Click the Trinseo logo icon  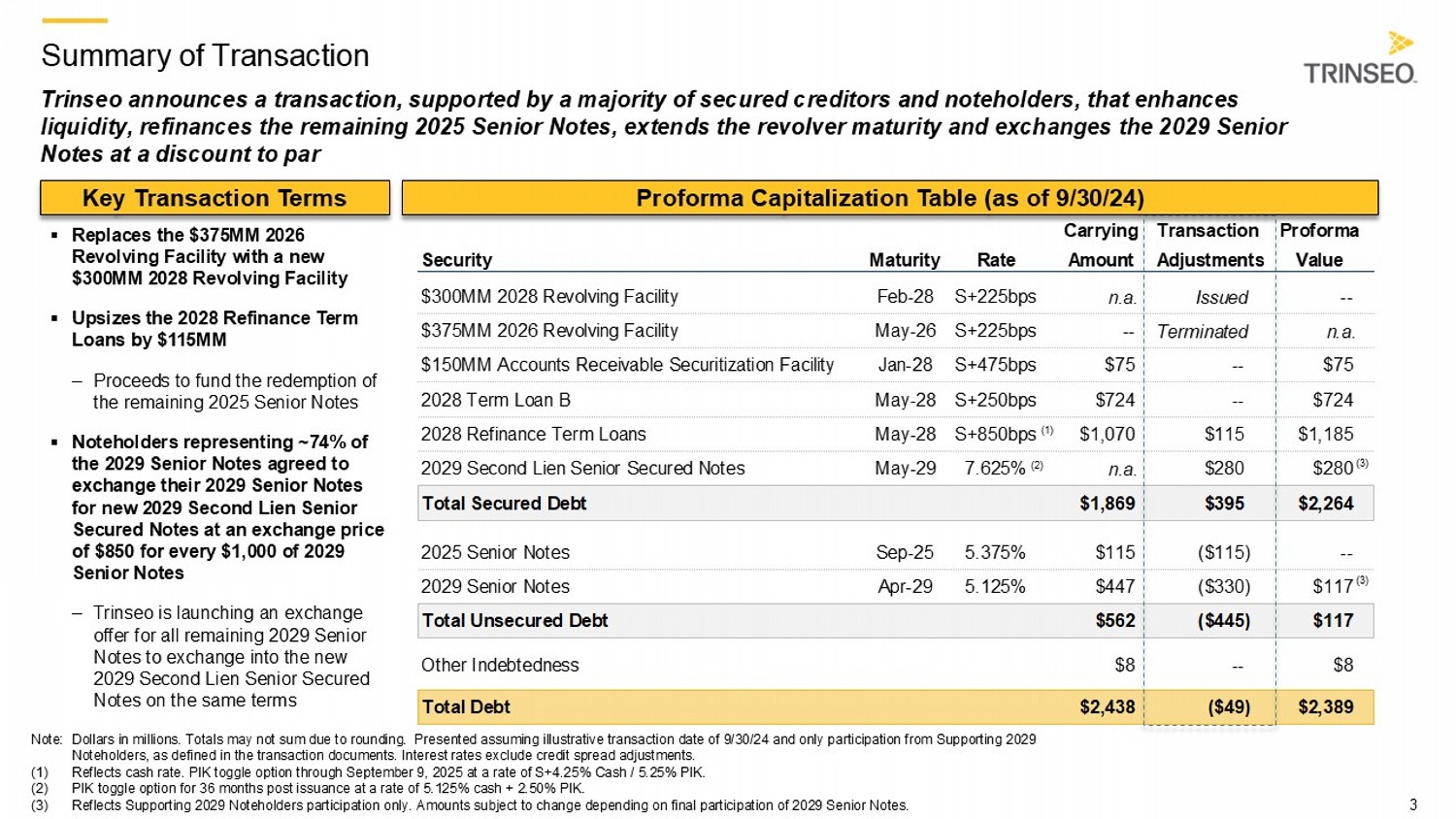pos(1400,43)
